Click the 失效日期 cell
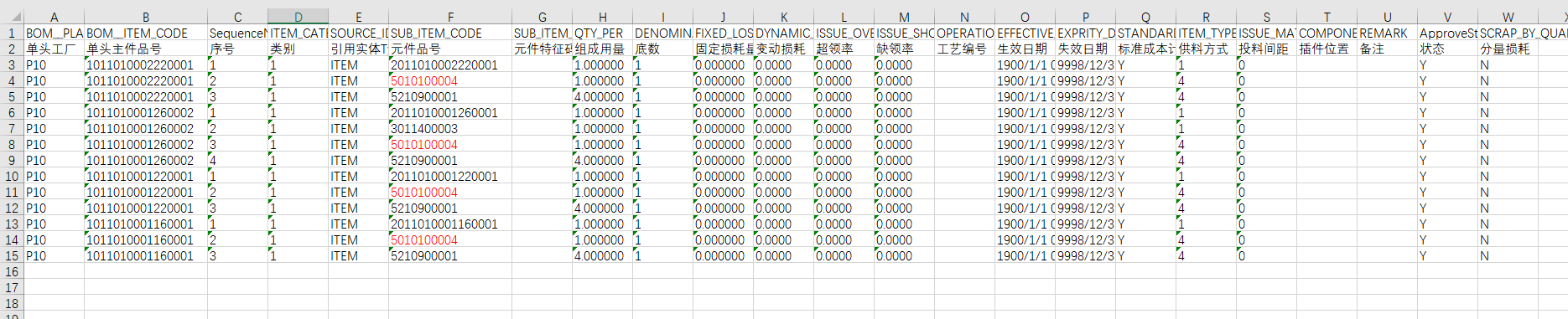Viewport: 1568px width, 319px height. (1085, 49)
